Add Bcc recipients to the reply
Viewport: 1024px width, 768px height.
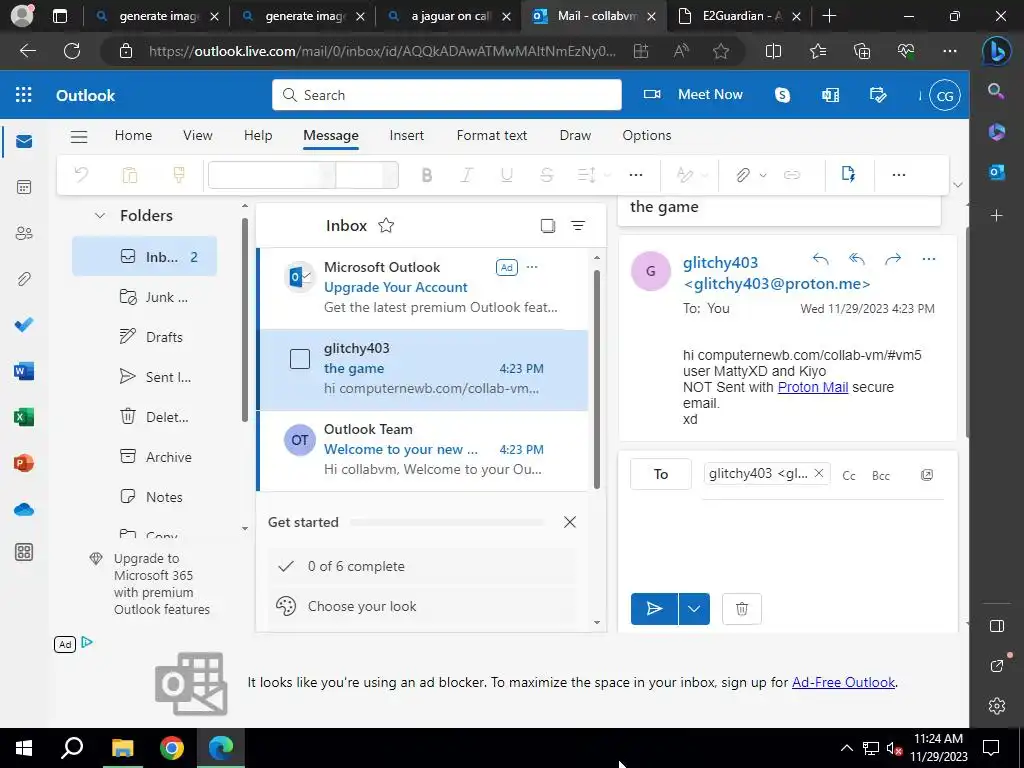(881, 475)
